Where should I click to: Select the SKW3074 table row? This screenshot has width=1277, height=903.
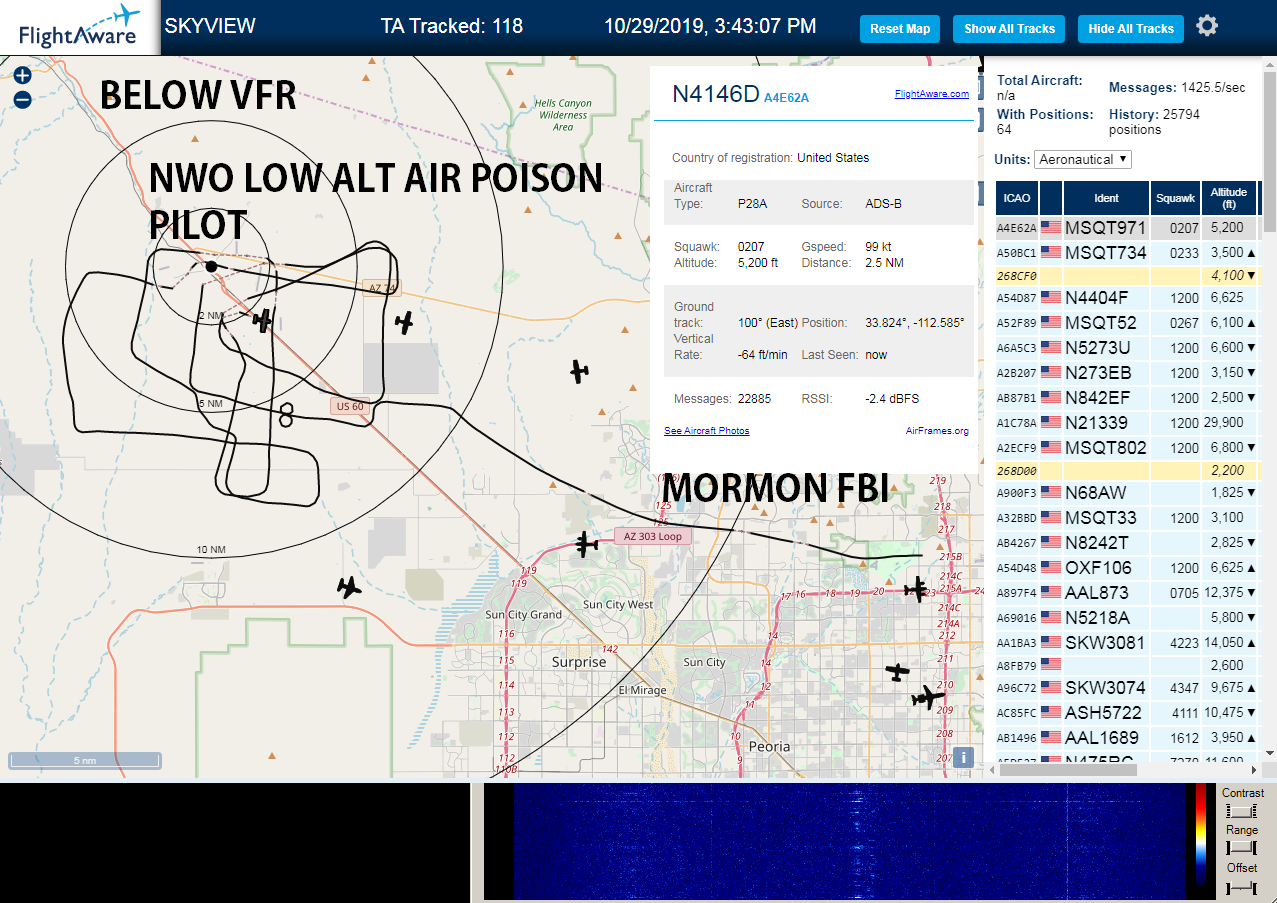click(1127, 687)
